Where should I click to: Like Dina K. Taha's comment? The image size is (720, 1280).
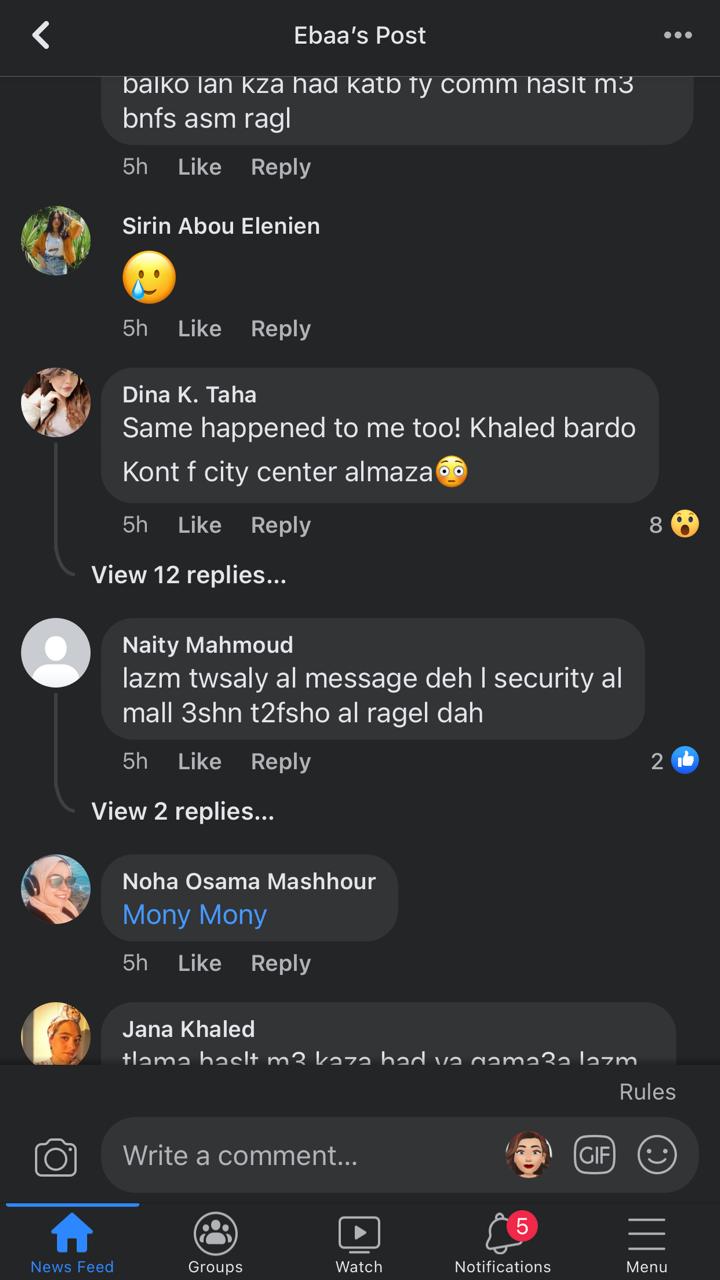pos(199,525)
